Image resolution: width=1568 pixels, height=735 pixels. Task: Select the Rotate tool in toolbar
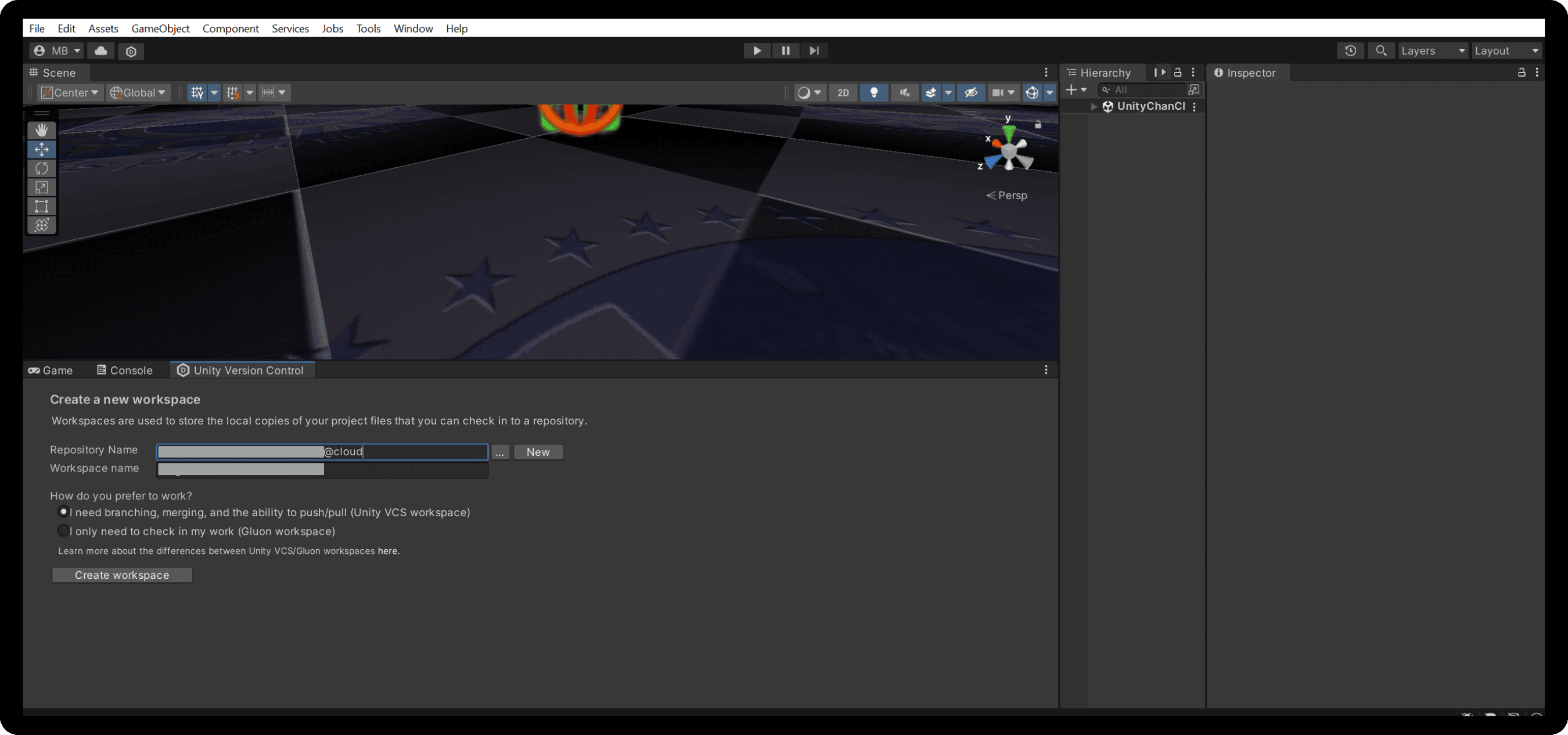tap(40, 168)
